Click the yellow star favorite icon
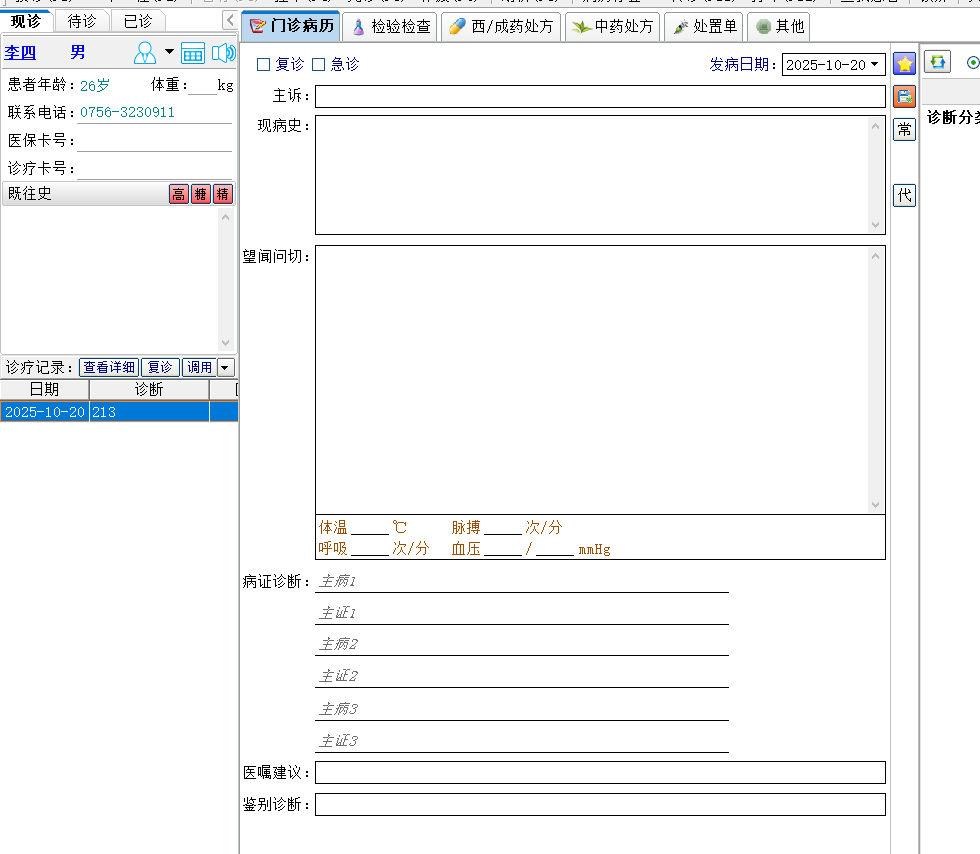Screen dimensions: 980x854 [x=904, y=64]
